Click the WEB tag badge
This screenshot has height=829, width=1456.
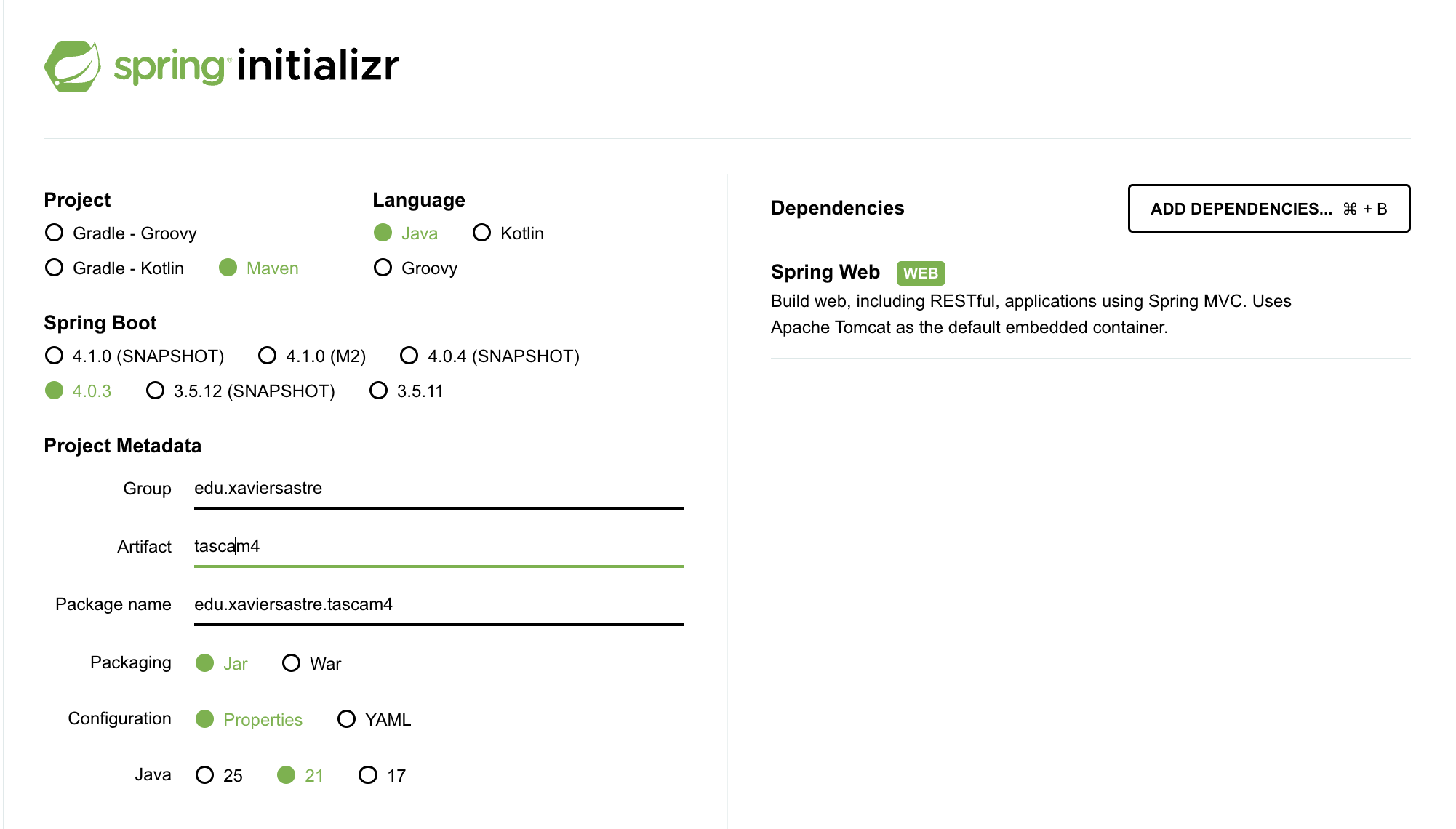(920, 273)
